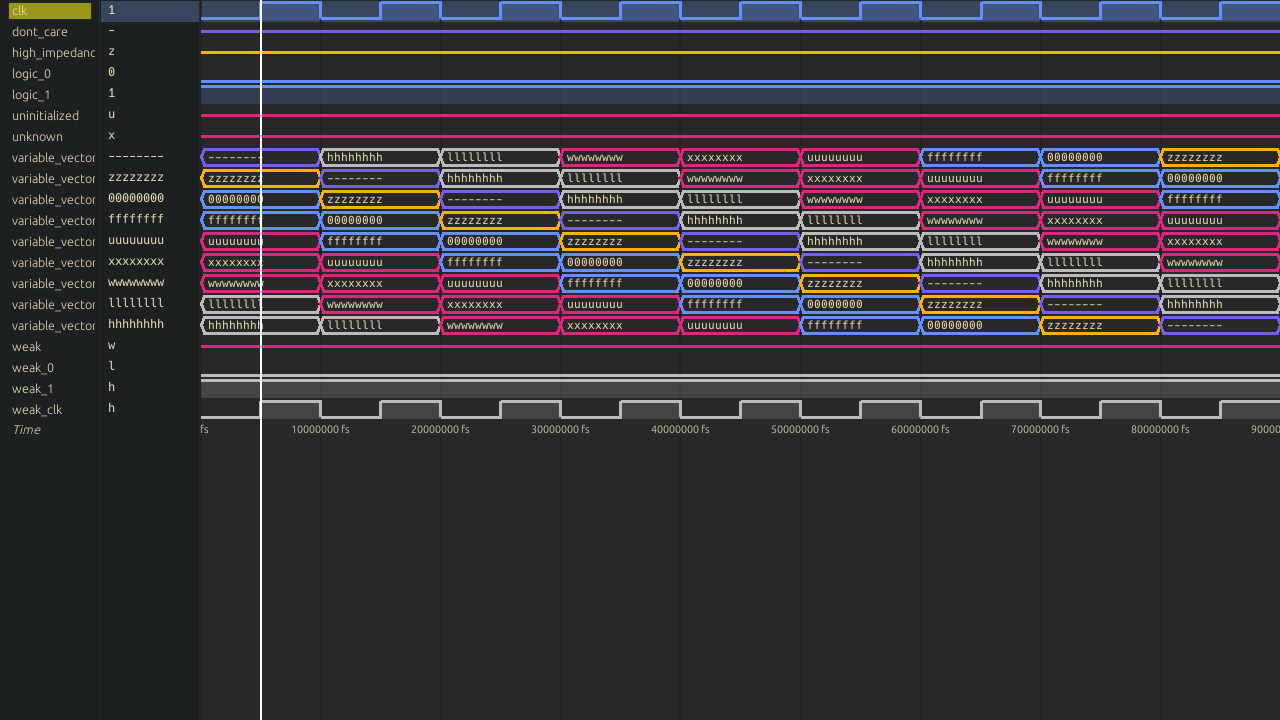Select variable_vector whose value reads wwwwwwww
Viewport: 1280px width, 720px height.
tap(54, 284)
